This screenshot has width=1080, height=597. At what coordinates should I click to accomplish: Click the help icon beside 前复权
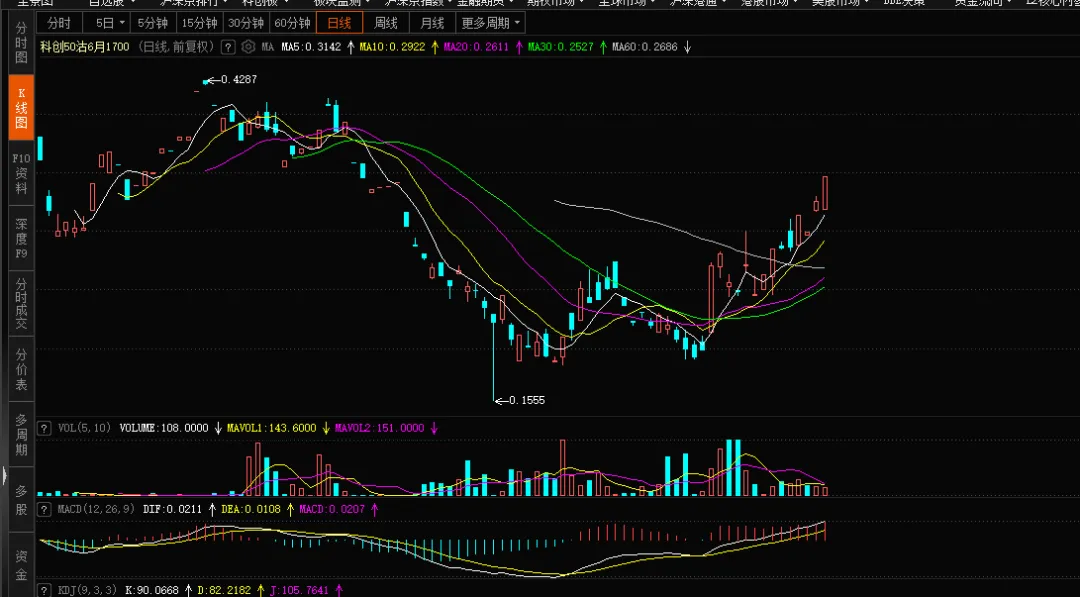pos(228,47)
